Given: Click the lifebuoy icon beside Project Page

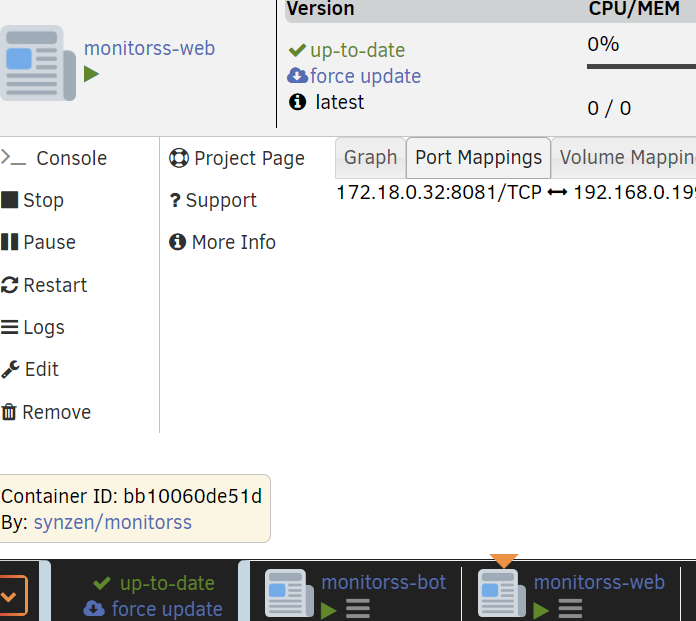Looking at the screenshot, I should (x=179, y=158).
